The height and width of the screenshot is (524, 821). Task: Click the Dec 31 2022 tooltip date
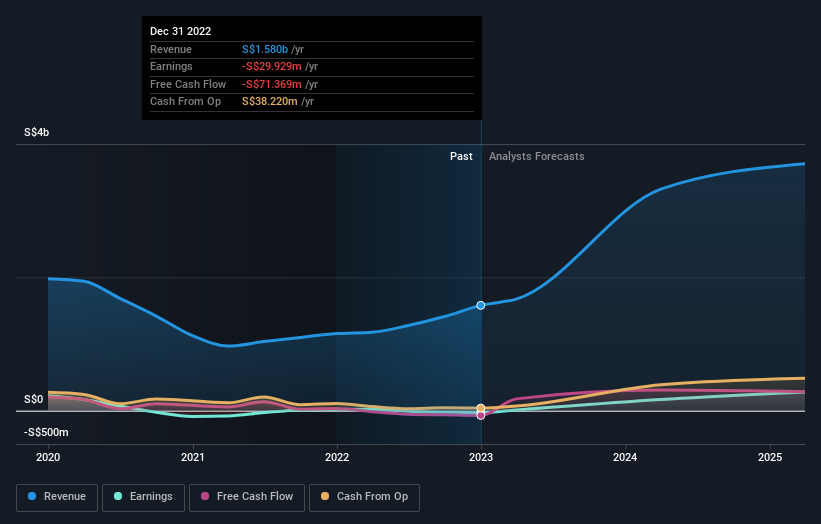(x=181, y=31)
